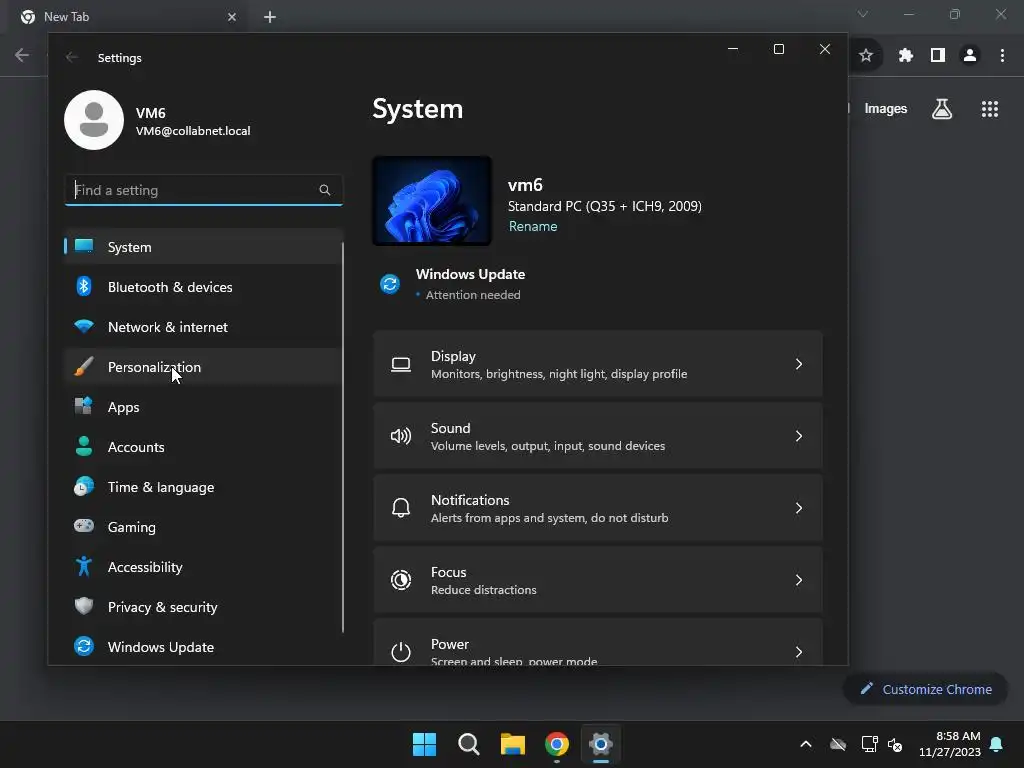1024x768 pixels.
Task: Open Chrome profile avatar icon
Action: point(970,56)
